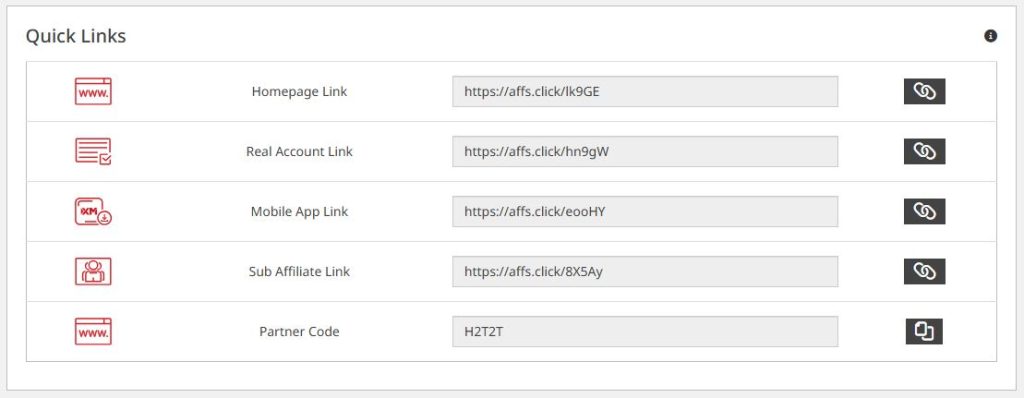Click the info icon beside Quick Links
Image resolution: width=1024 pixels, height=398 pixels.
coord(991,36)
